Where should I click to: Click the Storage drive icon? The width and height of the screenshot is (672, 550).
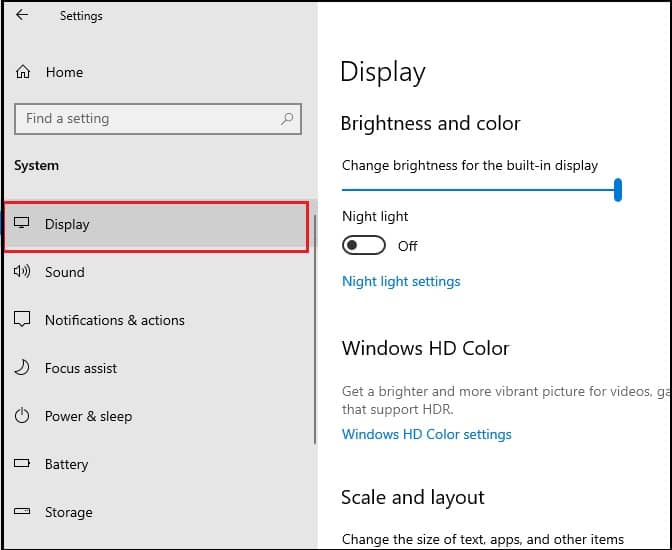tap(22, 511)
